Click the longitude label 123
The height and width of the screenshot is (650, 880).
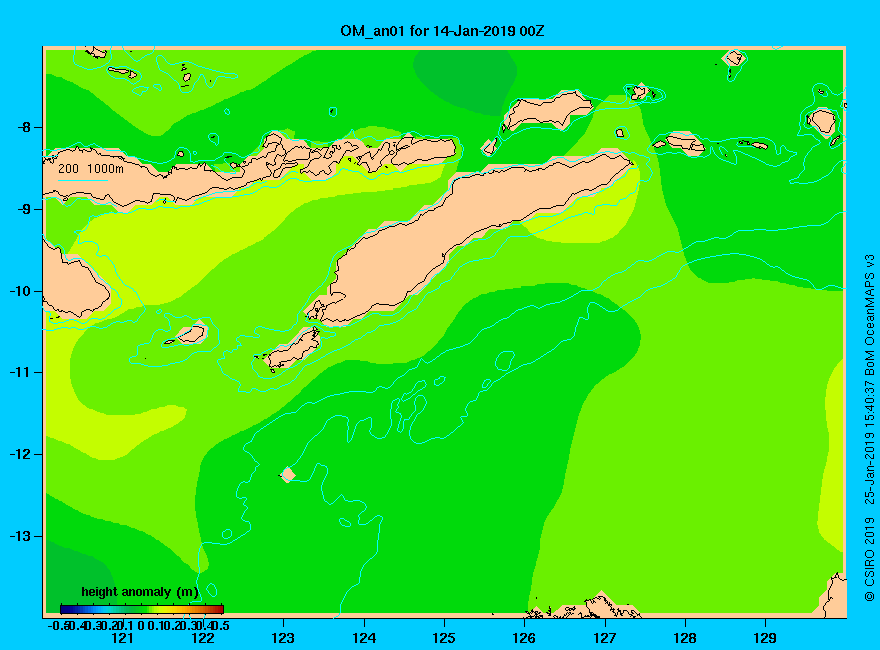coord(283,638)
